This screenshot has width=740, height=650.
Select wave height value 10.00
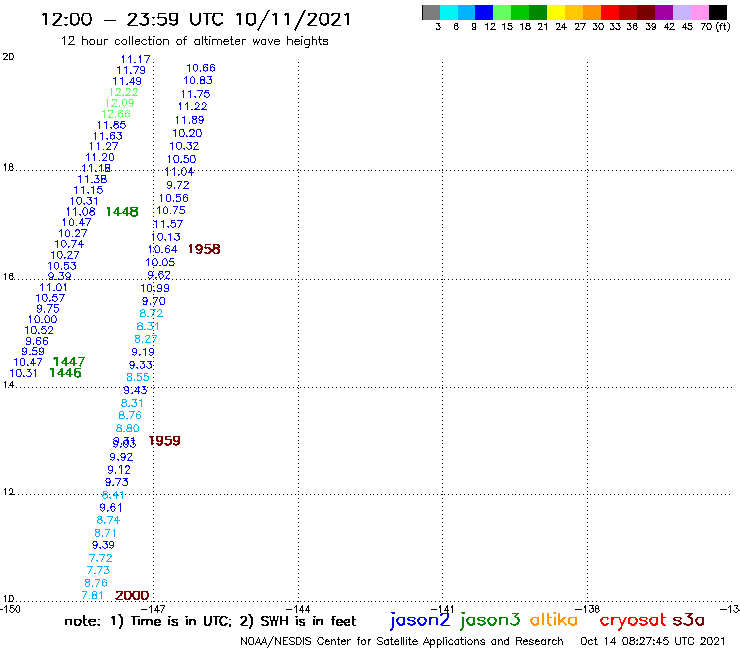point(42,319)
